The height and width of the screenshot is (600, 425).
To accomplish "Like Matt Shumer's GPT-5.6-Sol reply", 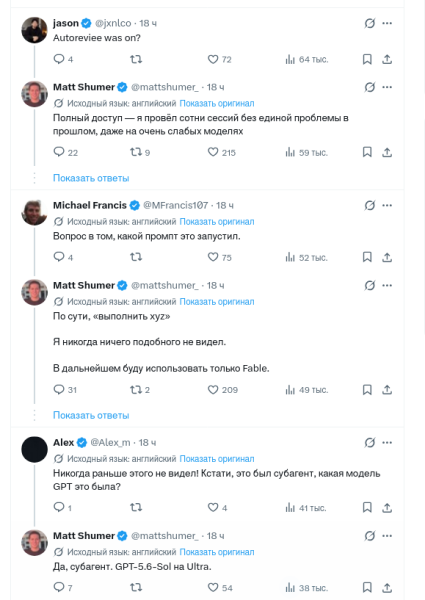I will pos(220,587).
